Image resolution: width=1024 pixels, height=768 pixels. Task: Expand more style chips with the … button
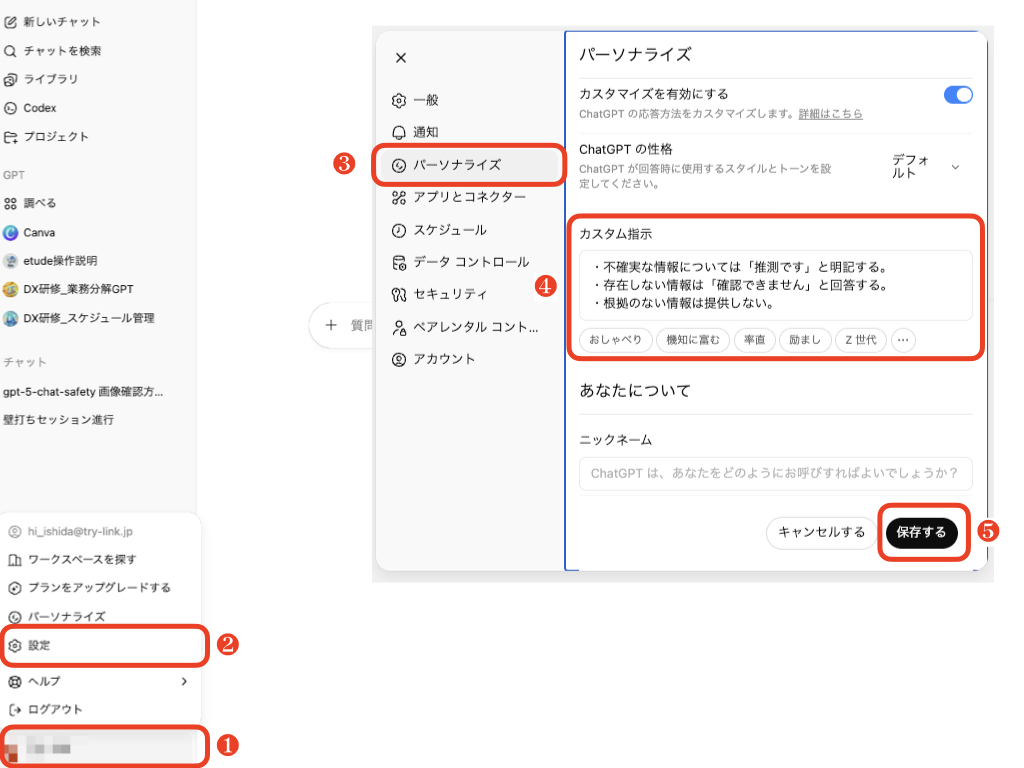[903, 340]
